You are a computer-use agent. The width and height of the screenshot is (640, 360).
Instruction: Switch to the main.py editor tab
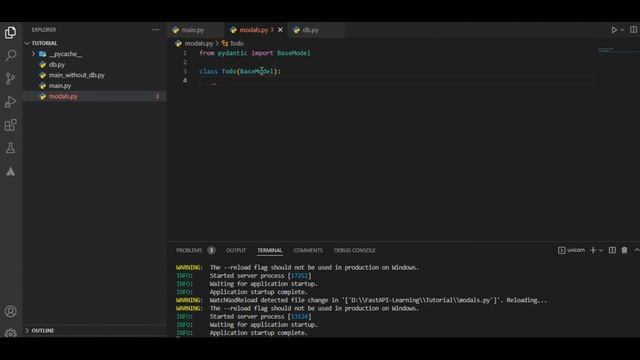[192, 30]
